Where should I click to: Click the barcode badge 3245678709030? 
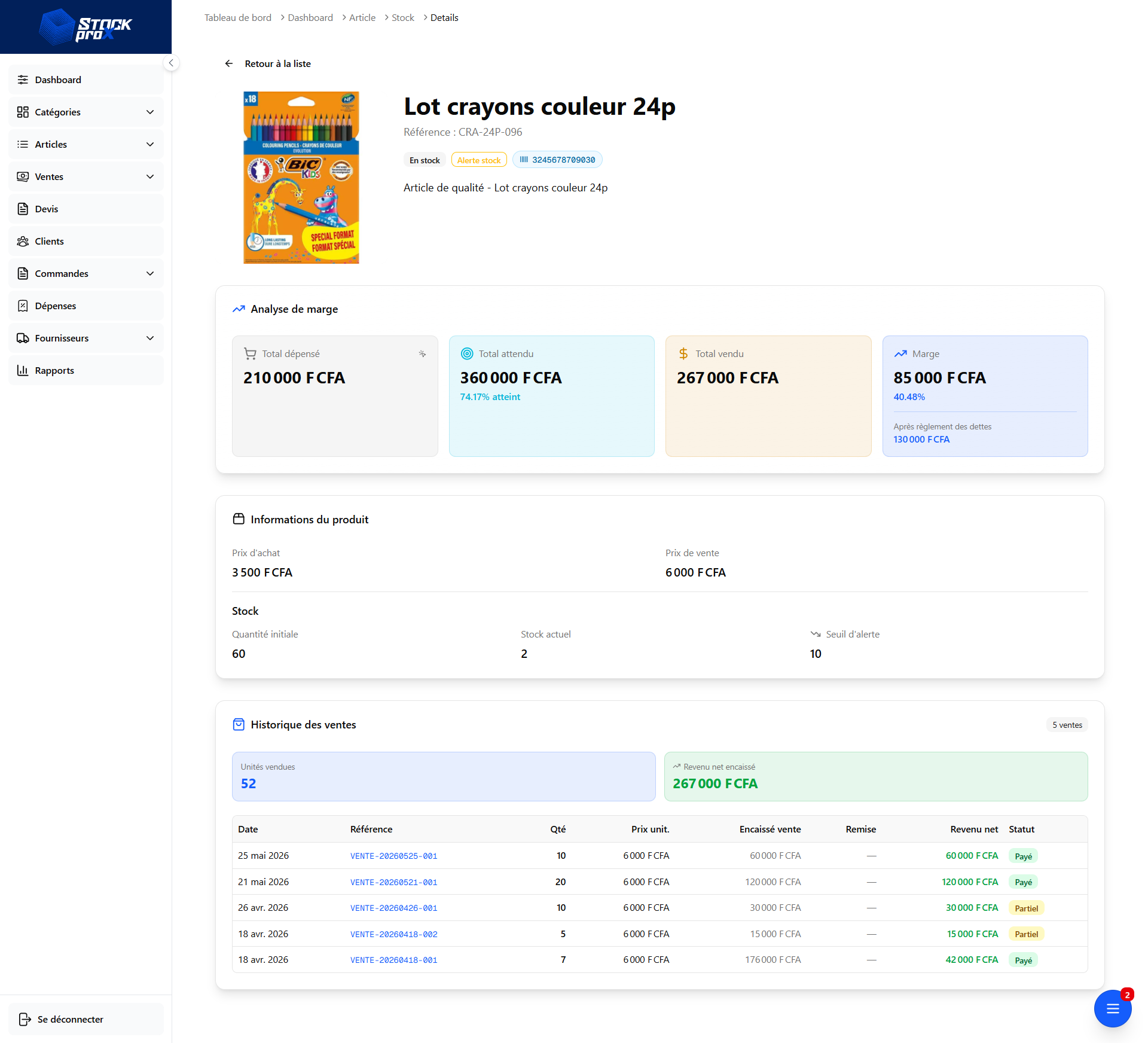click(x=557, y=160)
